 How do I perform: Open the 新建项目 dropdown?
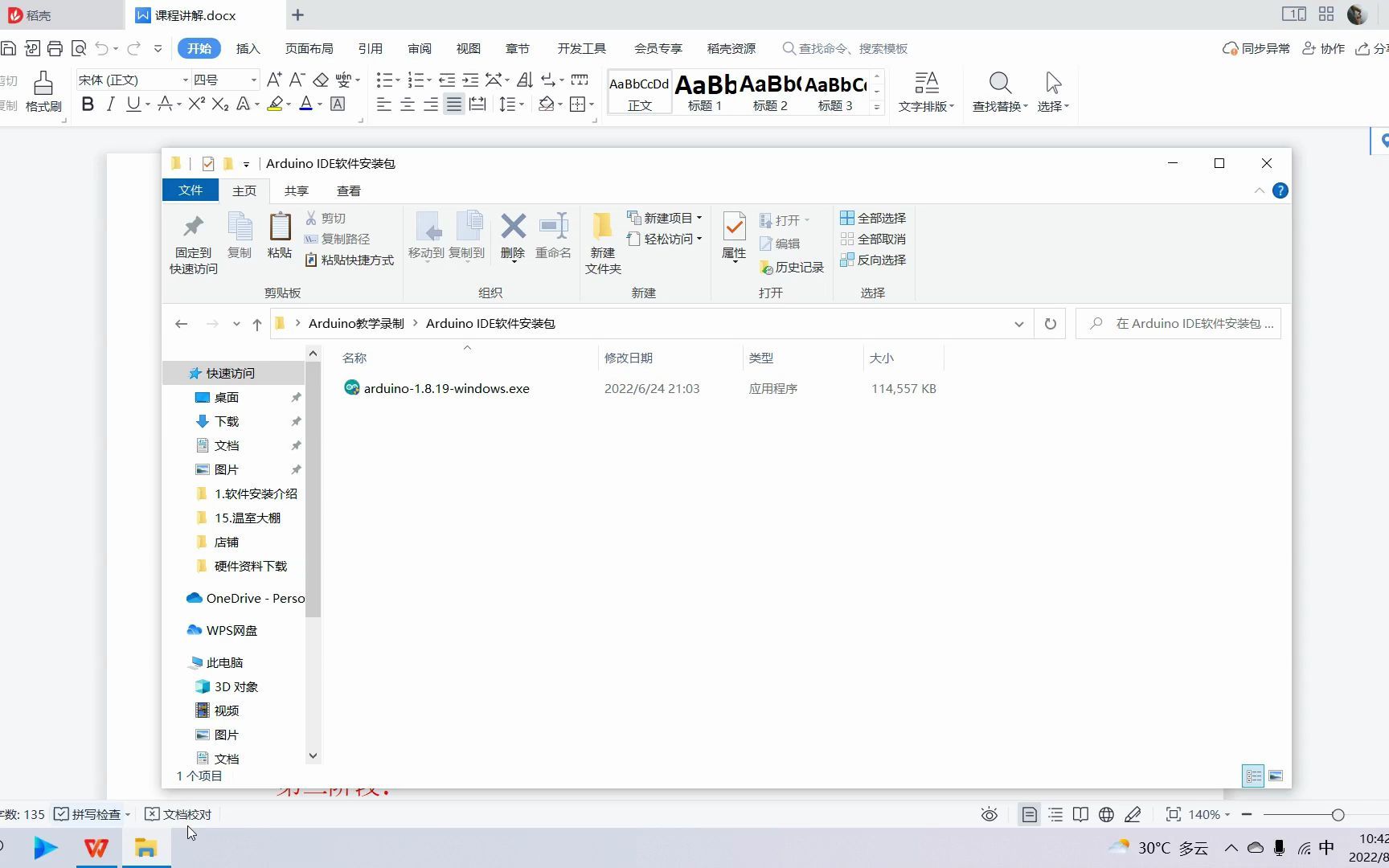[x=664, y=218]
